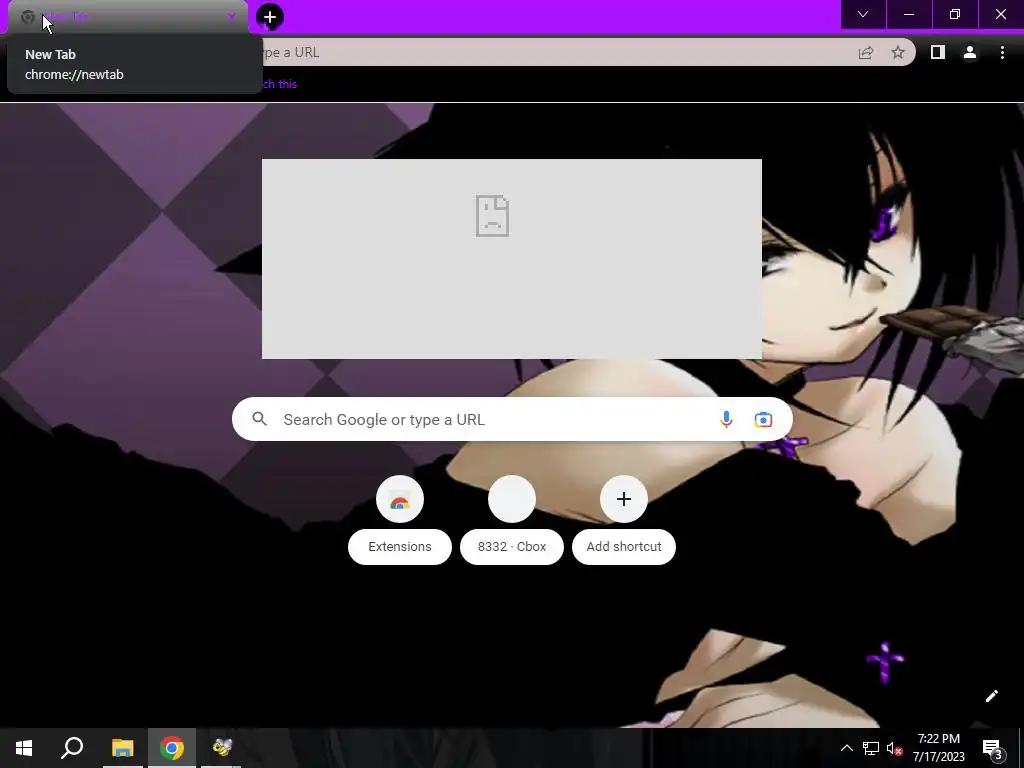Click the Extensions shortcut label
This screenshot has width=1024, height=768.
point(400,547)
